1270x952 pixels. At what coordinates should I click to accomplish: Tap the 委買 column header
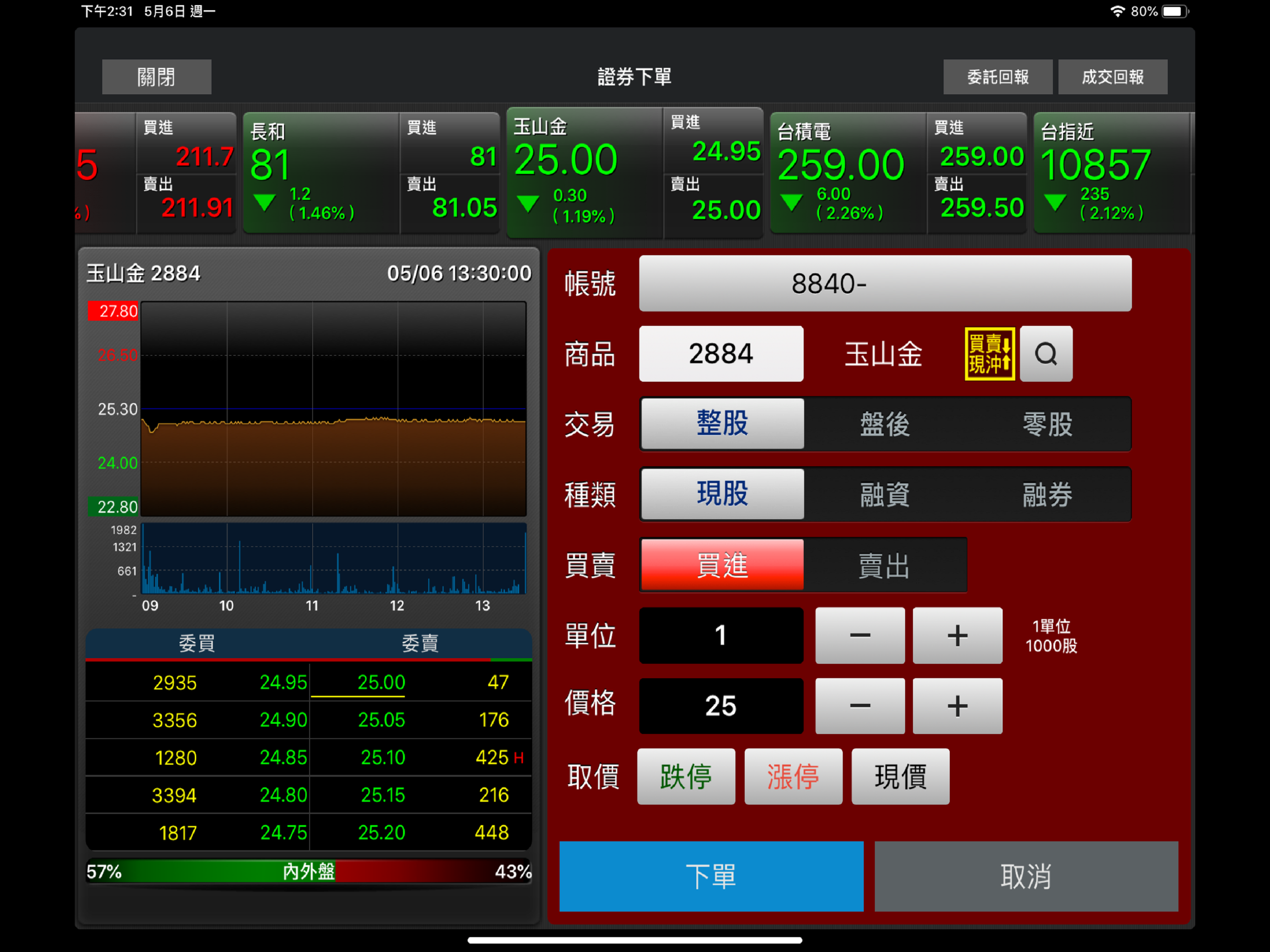[x=197, y=643]
